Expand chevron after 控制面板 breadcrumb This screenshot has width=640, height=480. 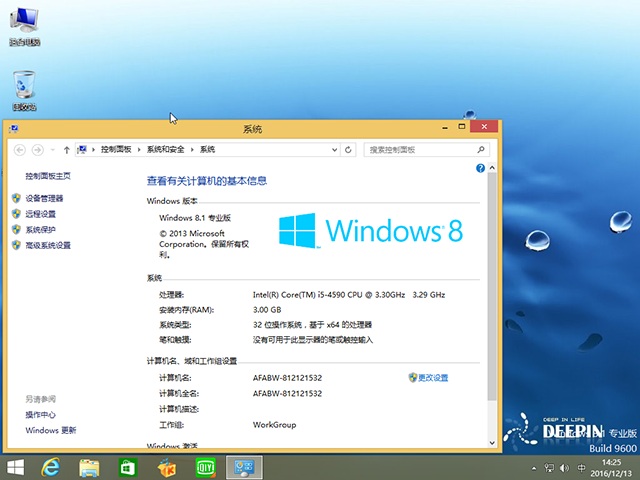coord(139,150)
